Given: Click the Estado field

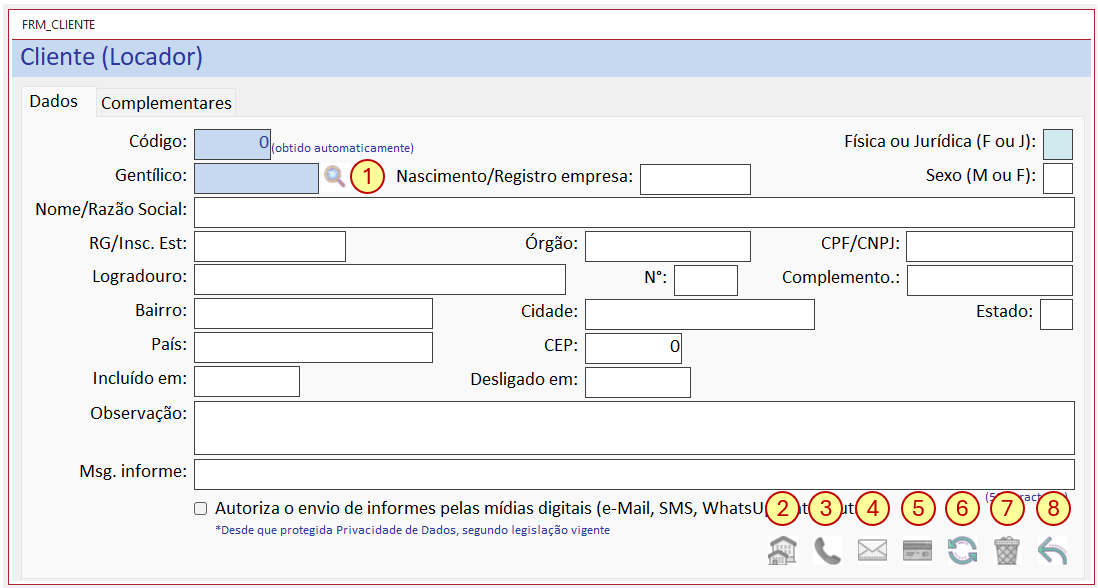Looking at the screenshot, I should click(x=1056, y=314).
